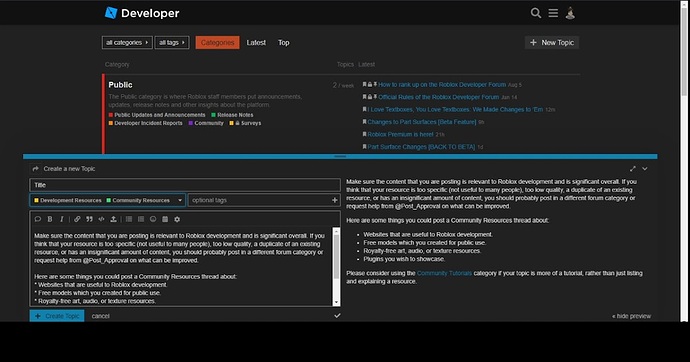The height and width of the screenshot is (362, 690).
Task: Open the hamburger menu icon
Action: (553, 13)
